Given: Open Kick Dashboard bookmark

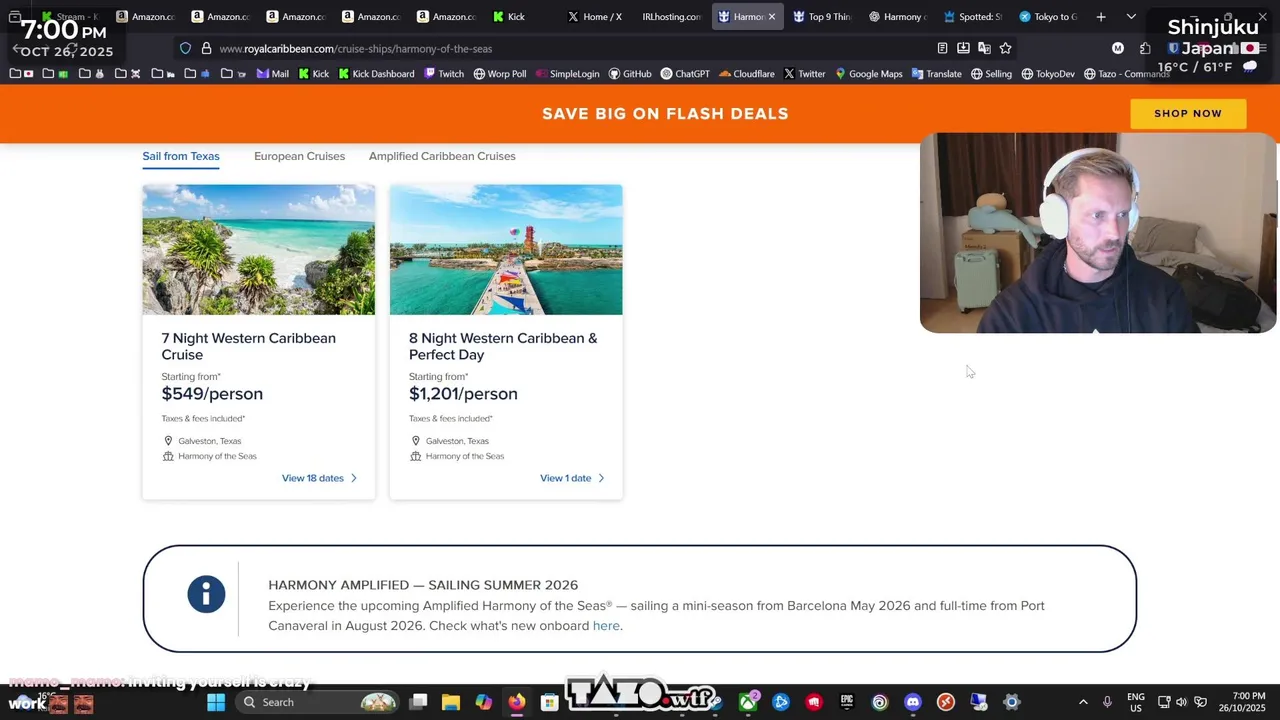Looking at the screenshot, I should tap(376, 74).
